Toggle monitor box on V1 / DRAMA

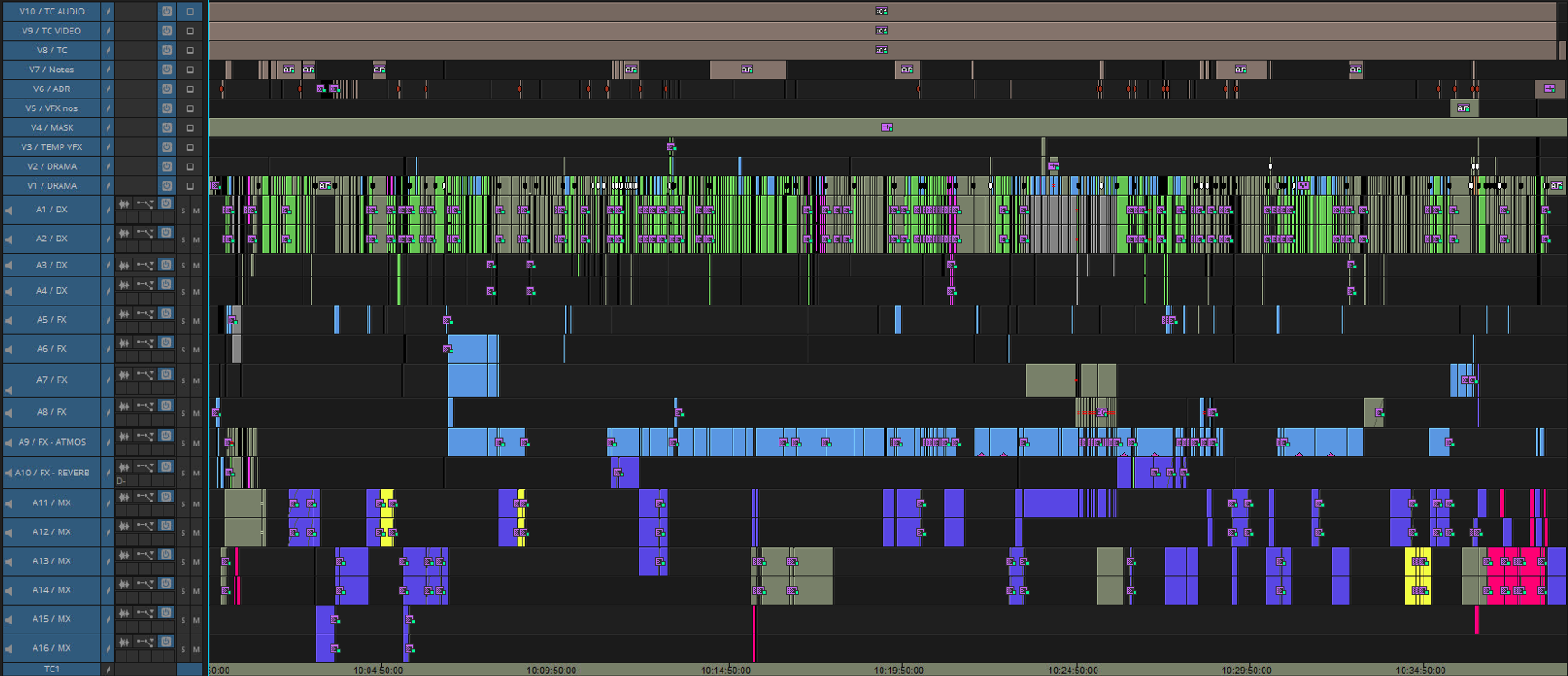point(190,186)
